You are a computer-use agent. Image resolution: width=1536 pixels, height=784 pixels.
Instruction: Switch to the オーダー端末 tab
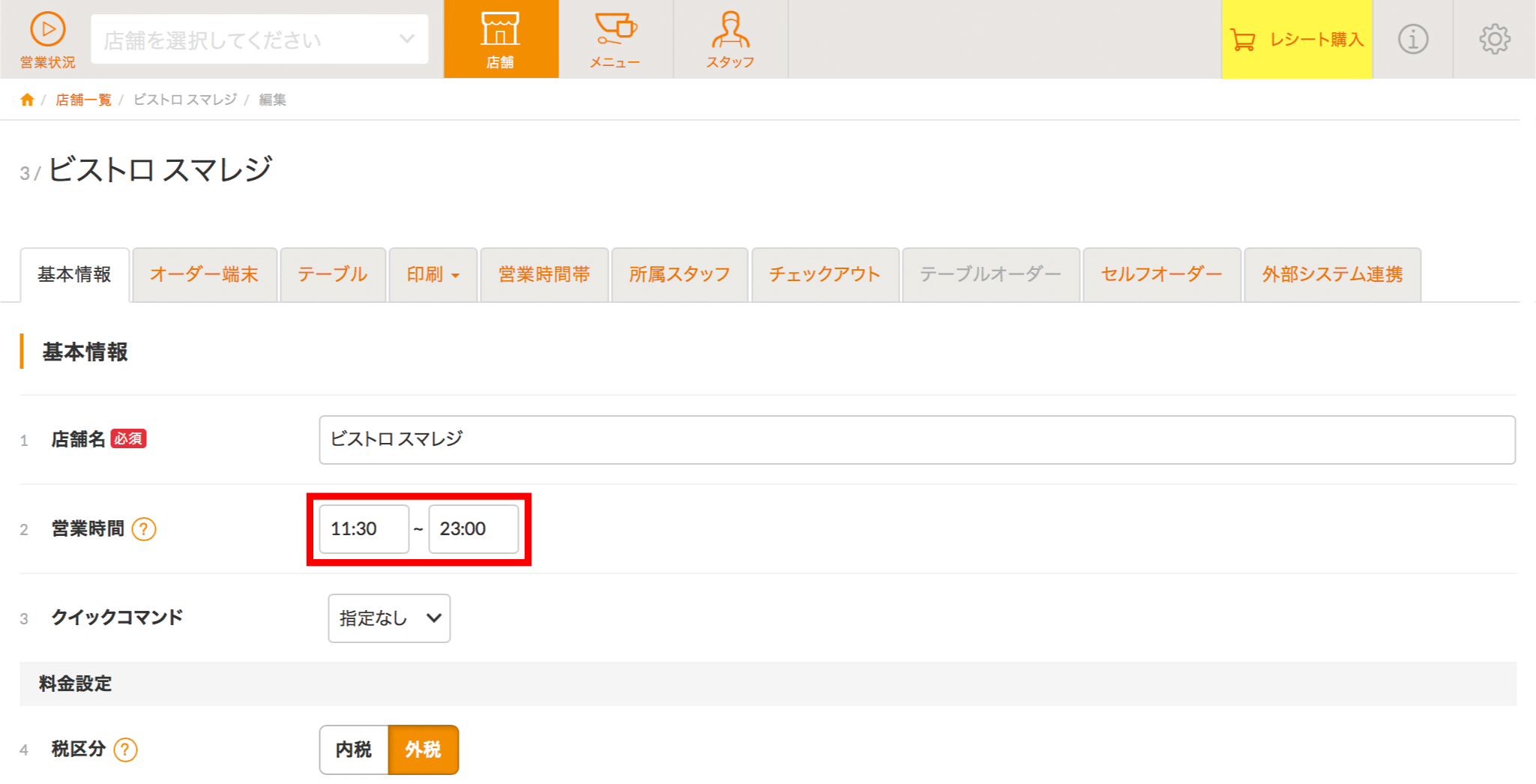(204, 275)
